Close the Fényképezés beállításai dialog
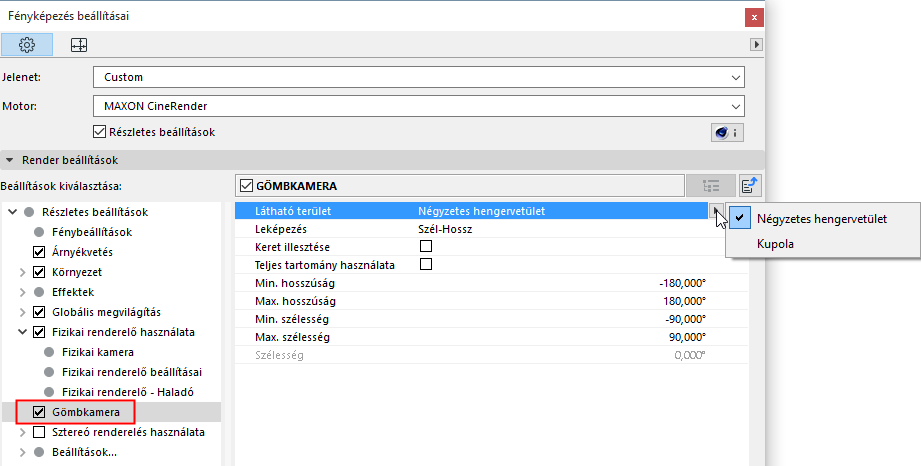921x466 pixels. (754, 18)
